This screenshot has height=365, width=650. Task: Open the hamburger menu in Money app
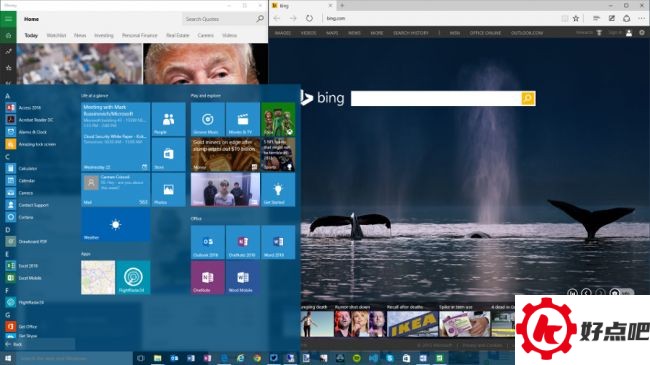point(8,19)
